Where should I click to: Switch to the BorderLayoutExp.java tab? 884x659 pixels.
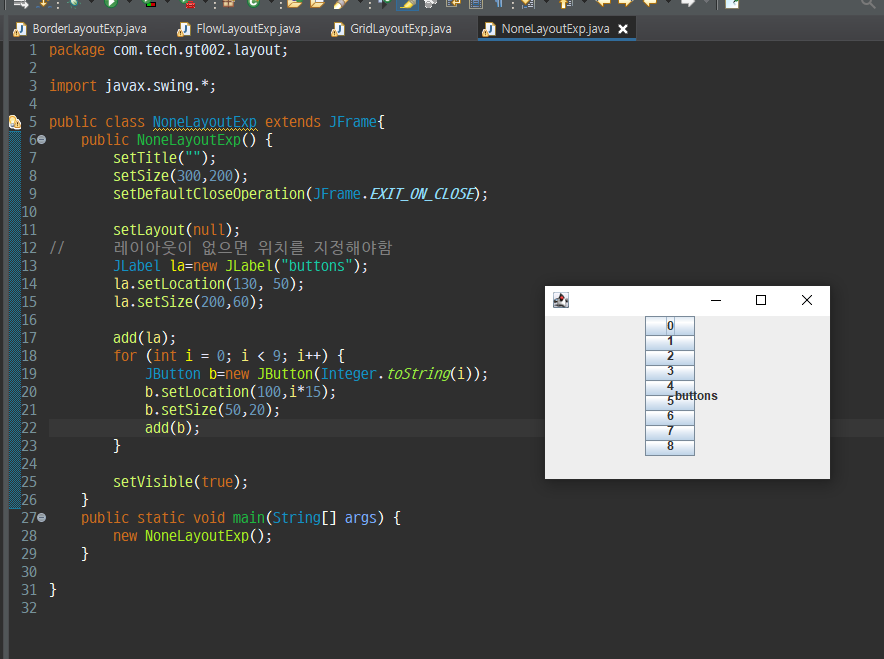[x=88, y=29]
